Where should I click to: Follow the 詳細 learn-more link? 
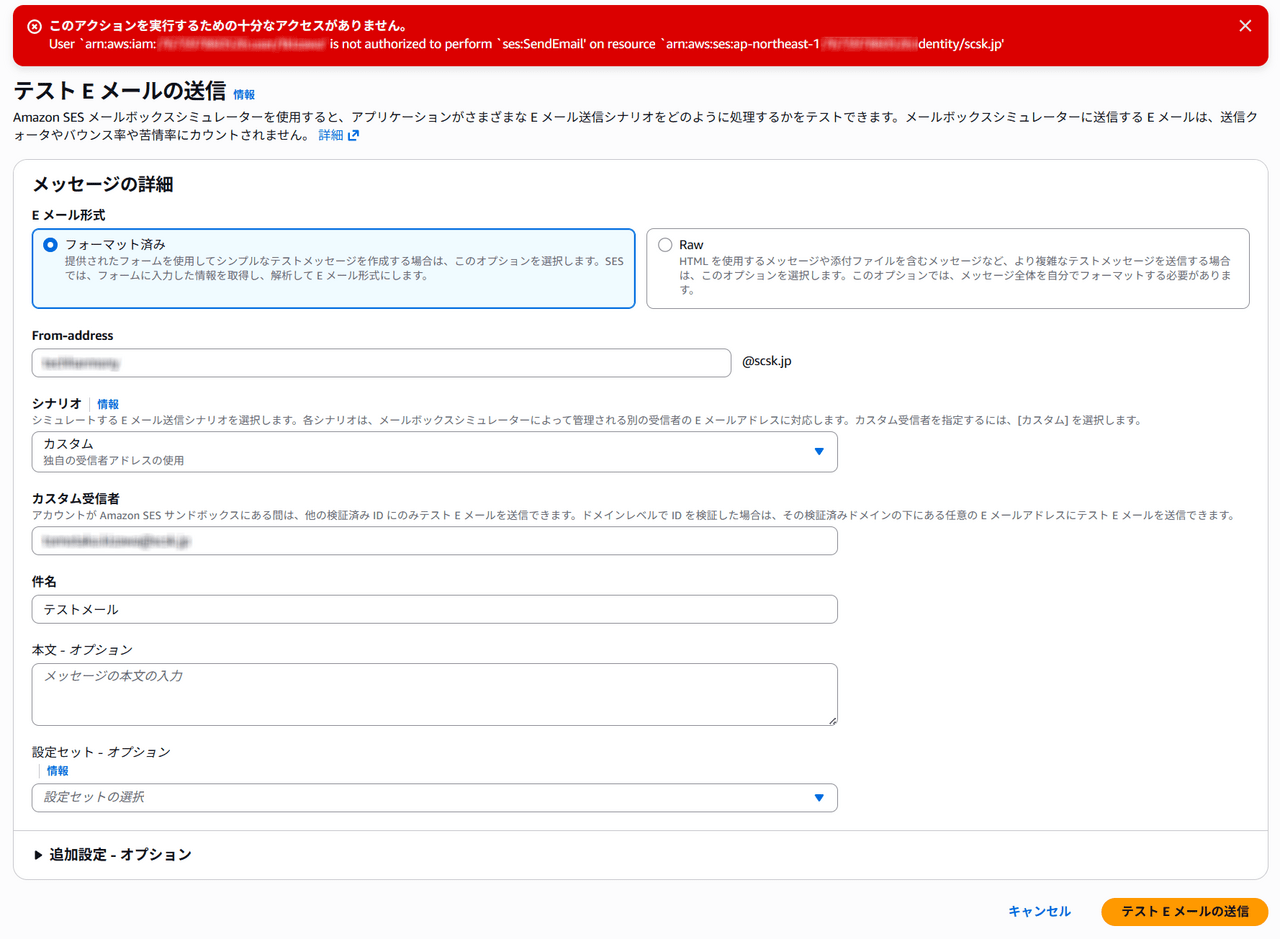(x=329, y=135)
